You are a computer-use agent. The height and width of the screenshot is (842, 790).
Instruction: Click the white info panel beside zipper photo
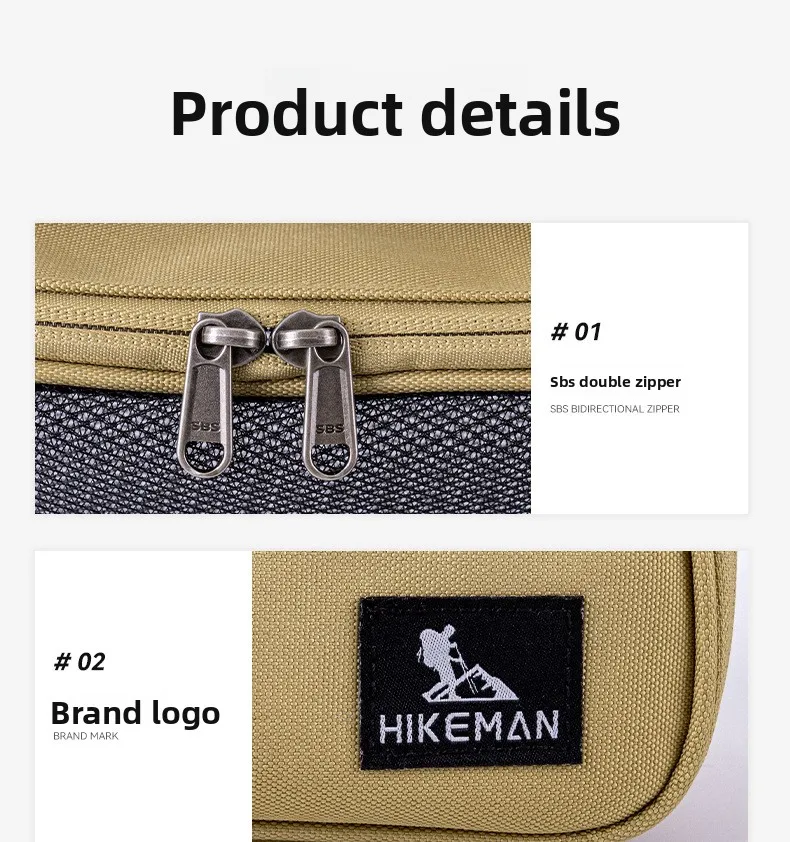click(639, 368)
